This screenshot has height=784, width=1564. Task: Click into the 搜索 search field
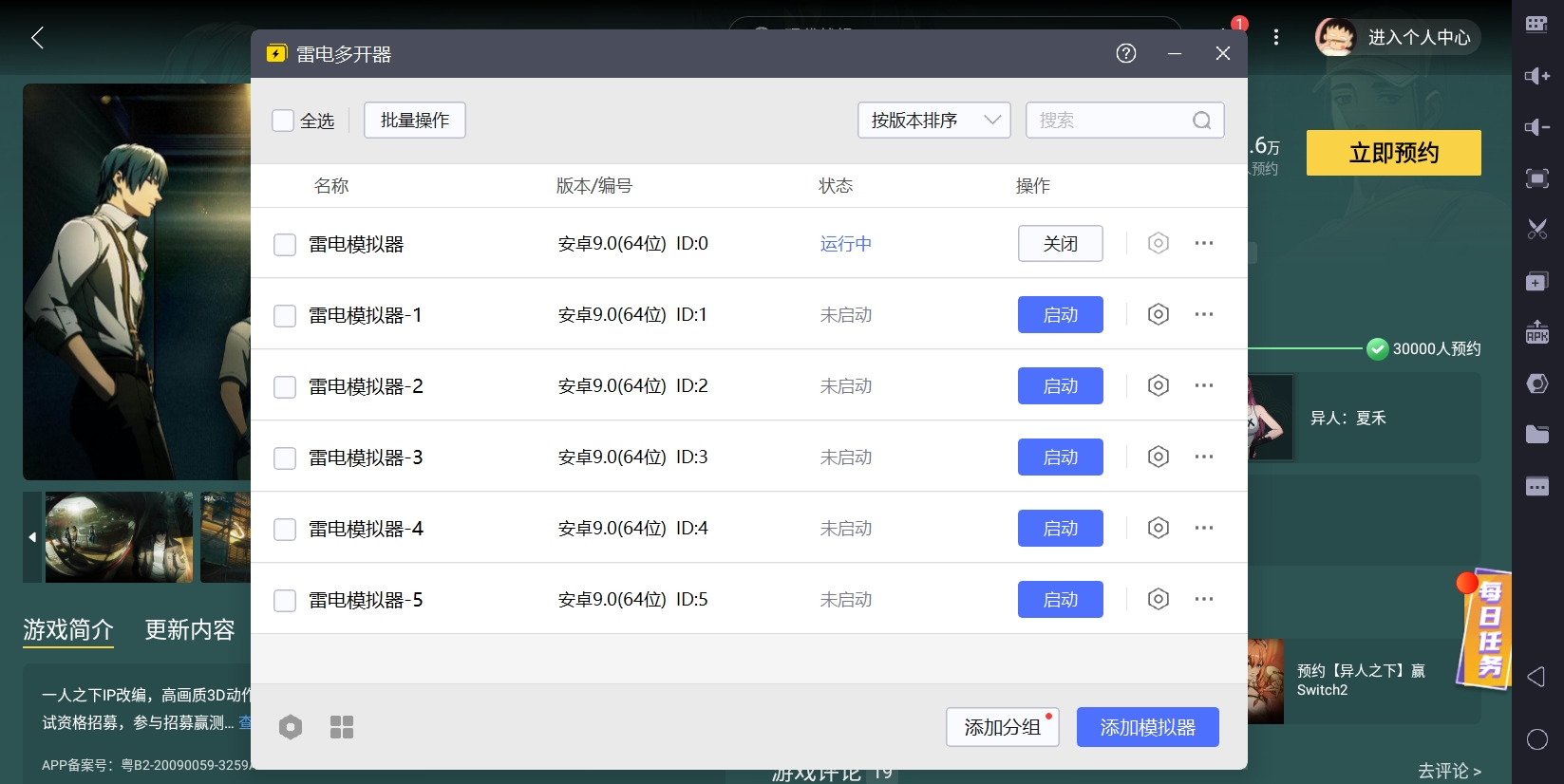click(x=1109, y=121)
